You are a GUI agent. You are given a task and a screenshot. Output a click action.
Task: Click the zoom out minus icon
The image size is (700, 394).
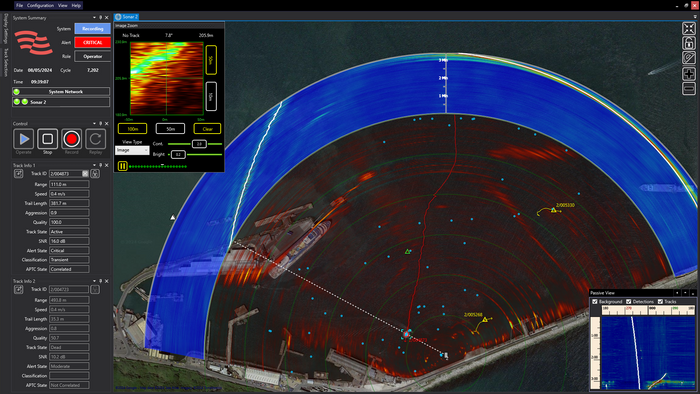click(x=689, y=88)
